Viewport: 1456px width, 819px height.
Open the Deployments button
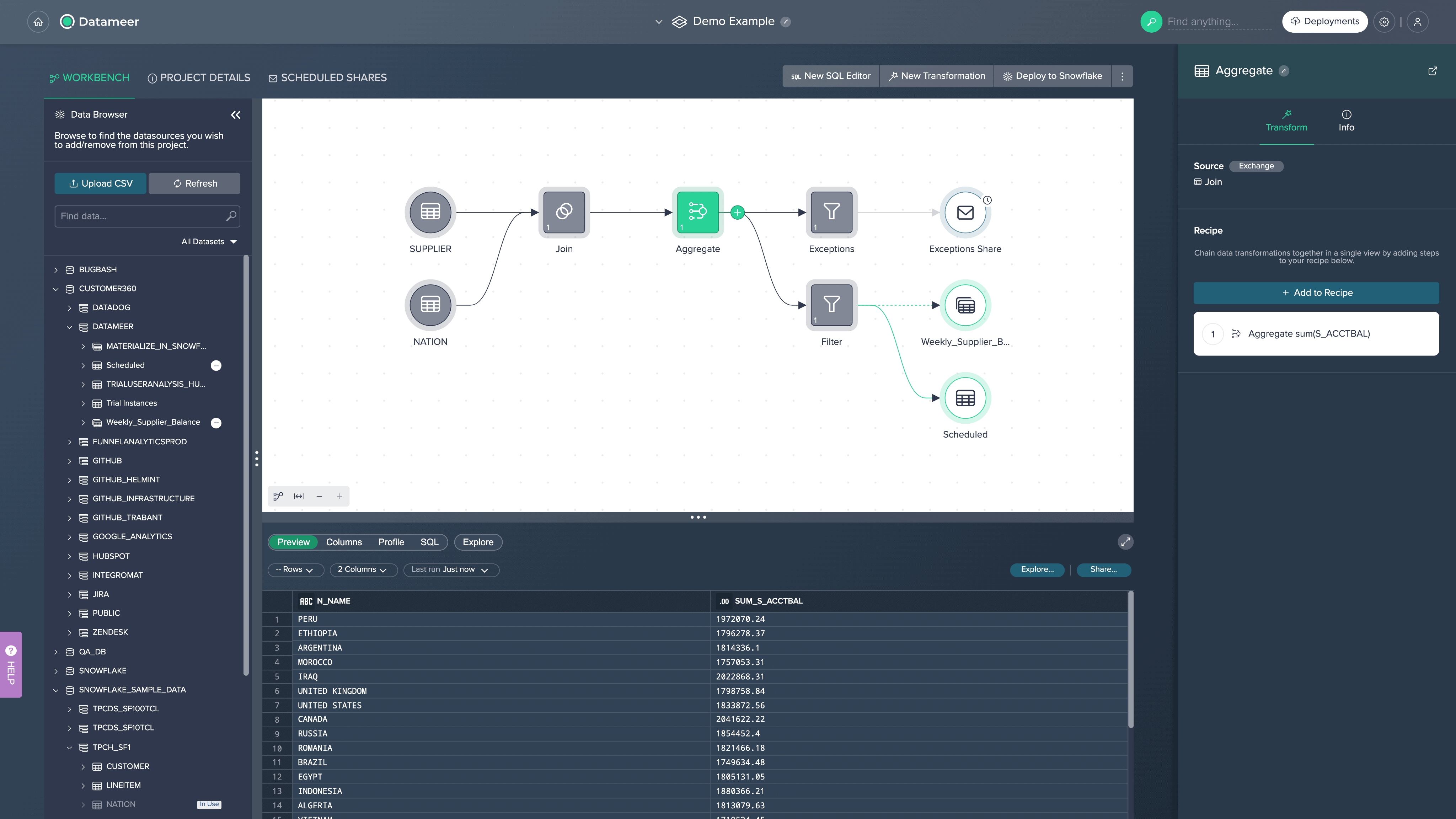[x=1324, y=21]
